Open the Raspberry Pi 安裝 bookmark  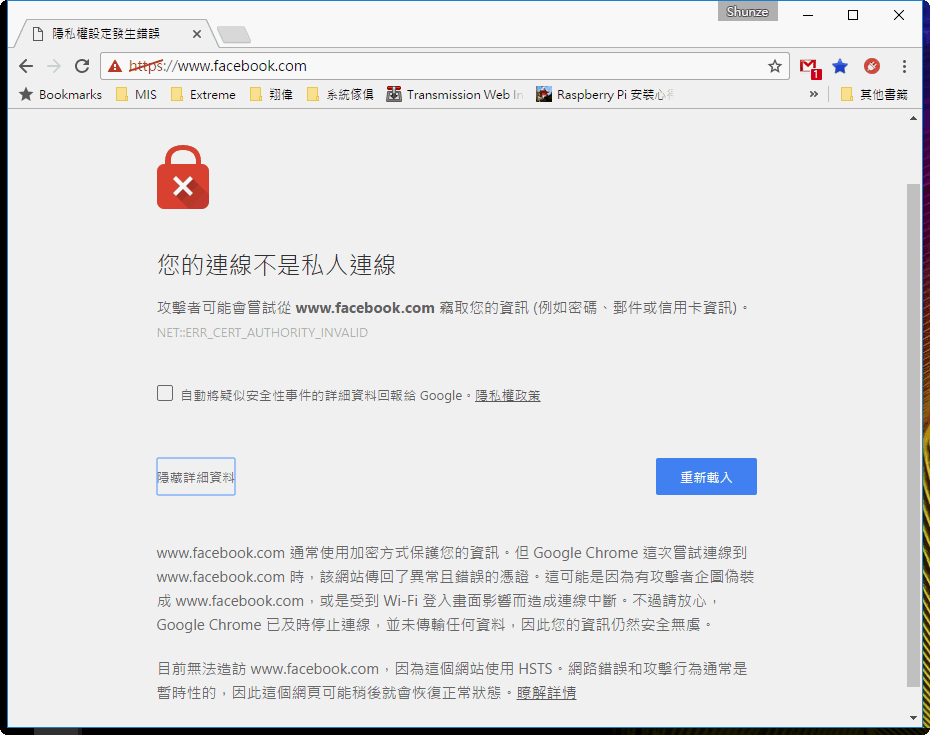[605, 94]
